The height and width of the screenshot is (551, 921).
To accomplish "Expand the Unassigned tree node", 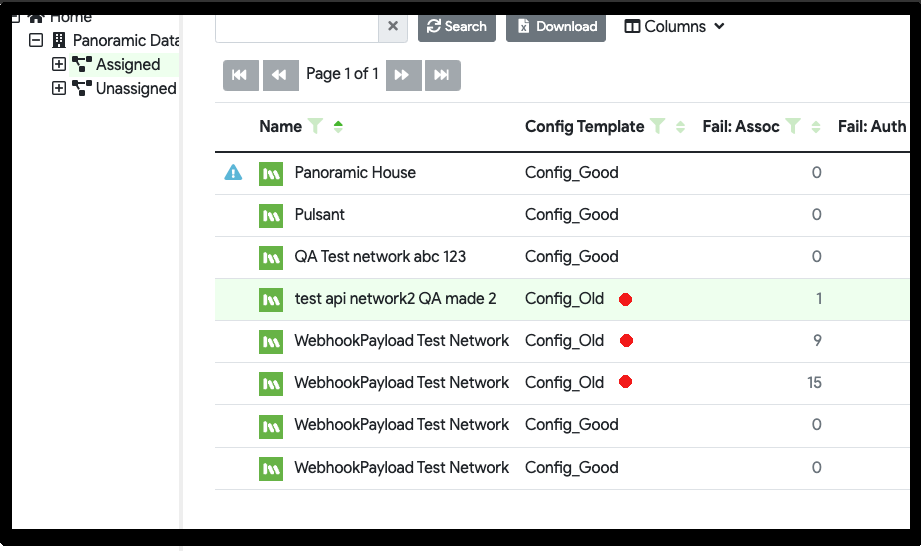I will click(x=59, y=89).
